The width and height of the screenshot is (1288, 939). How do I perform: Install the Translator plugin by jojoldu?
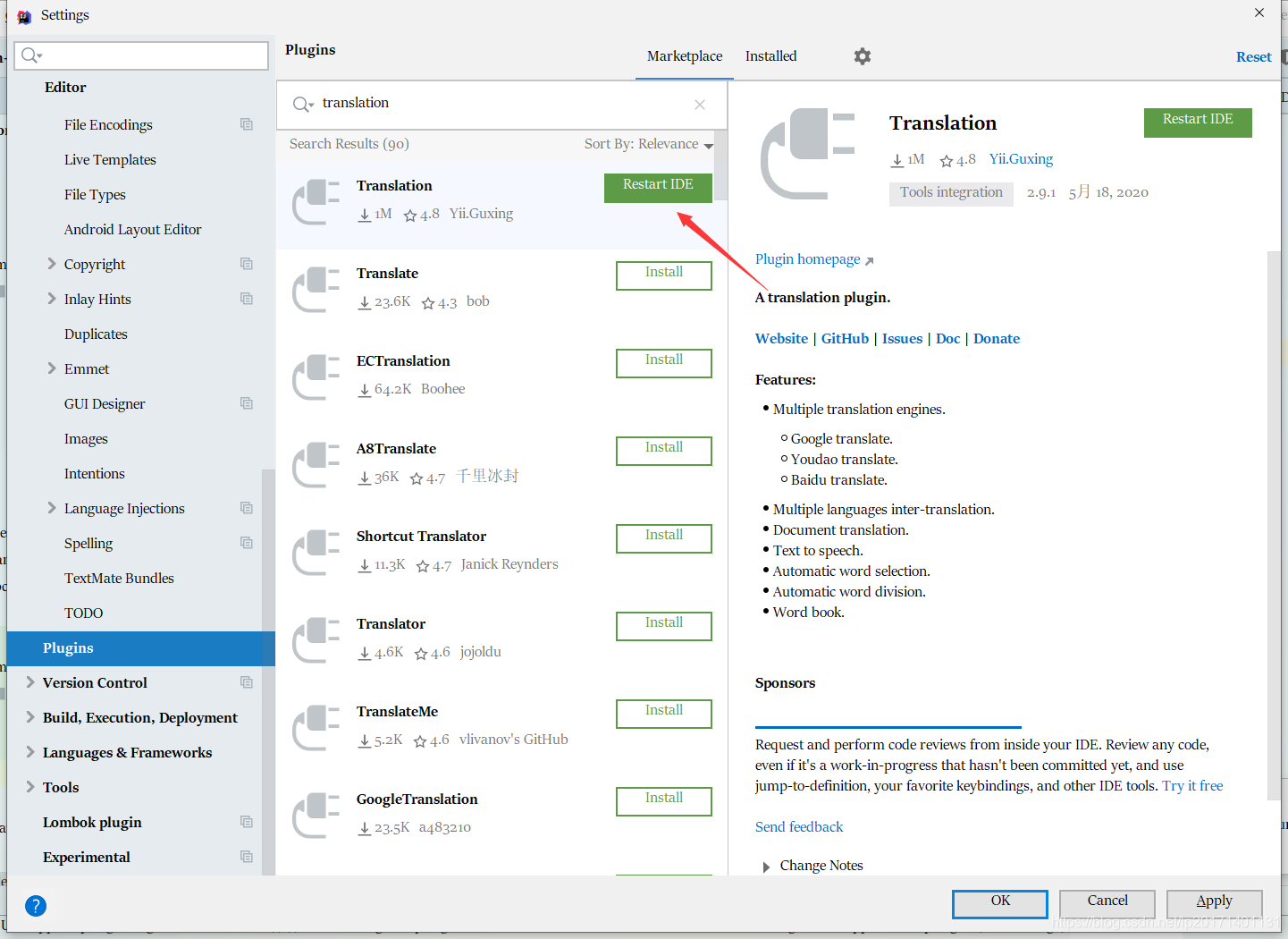click(664, 626)
